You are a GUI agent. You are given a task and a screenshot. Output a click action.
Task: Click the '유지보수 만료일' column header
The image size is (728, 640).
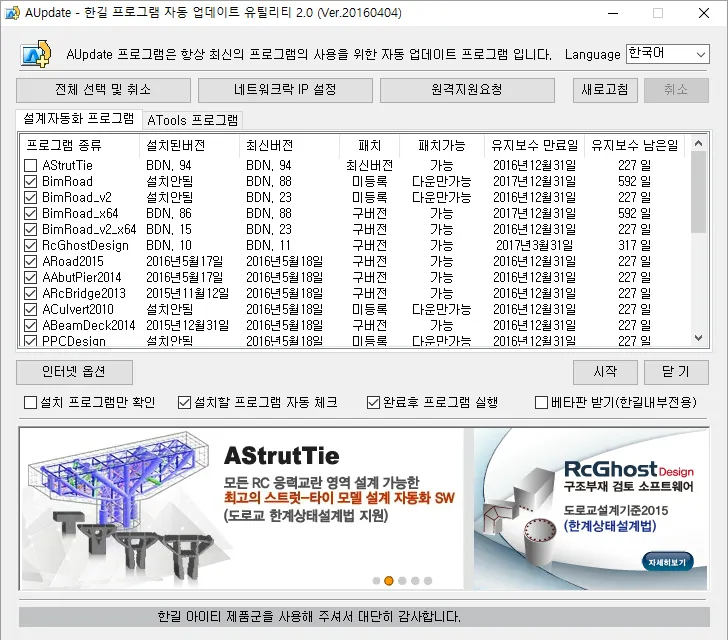coord(534,145)
